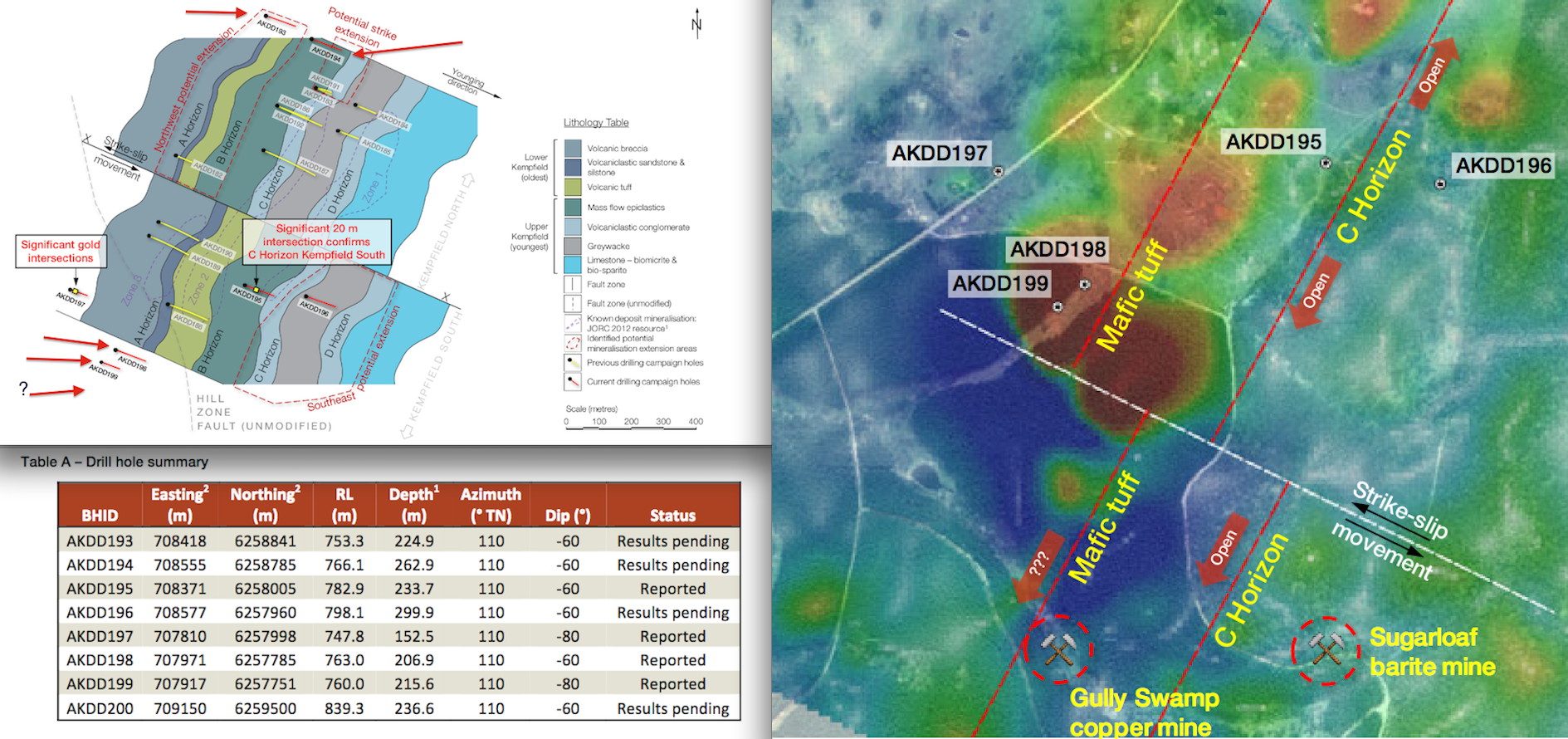The height and width of the screenshot is (739, 1568).
Task: Click the 'Significant gold intersections' callout box
Action: point(61,251)
